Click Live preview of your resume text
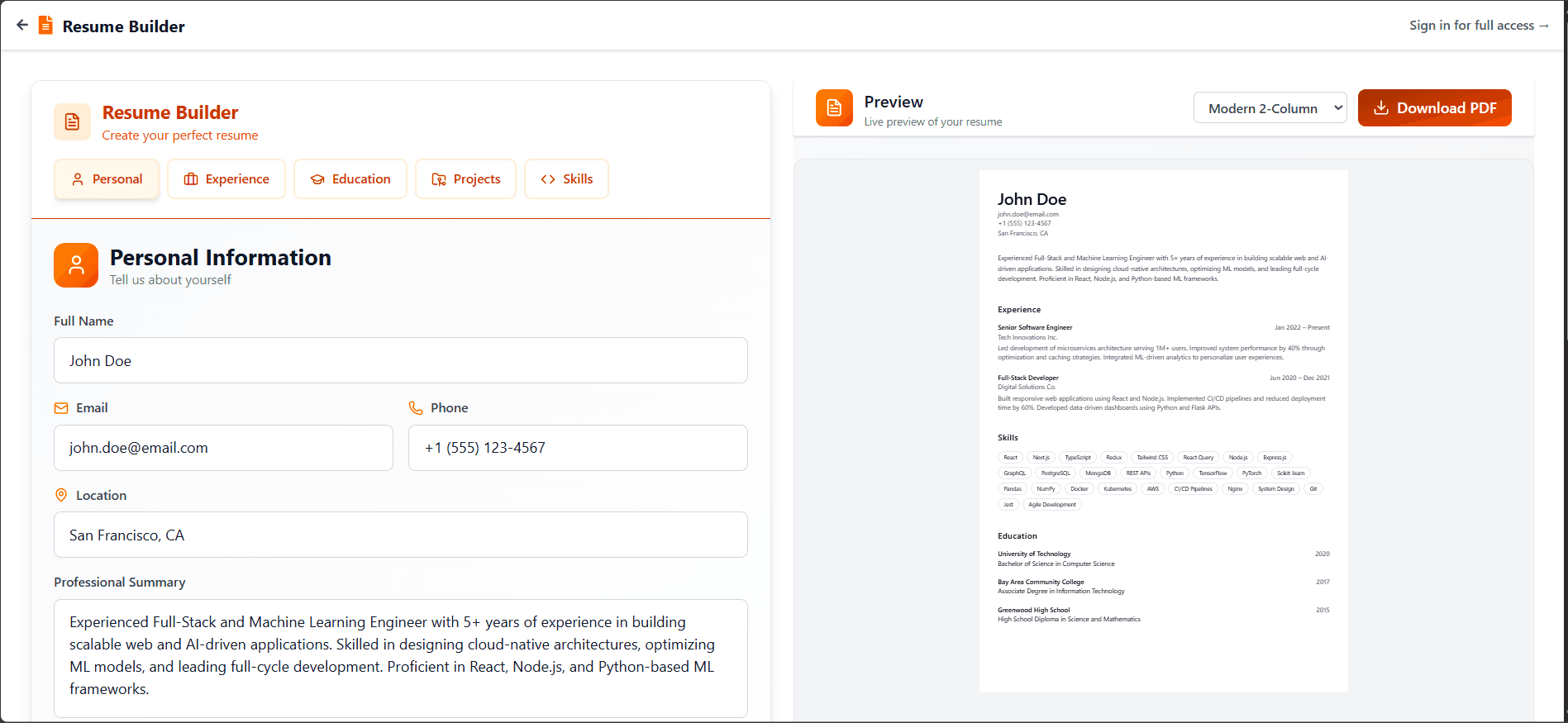Image resolution: width=1568 pixels, height=723 pixels. [933, 121]
